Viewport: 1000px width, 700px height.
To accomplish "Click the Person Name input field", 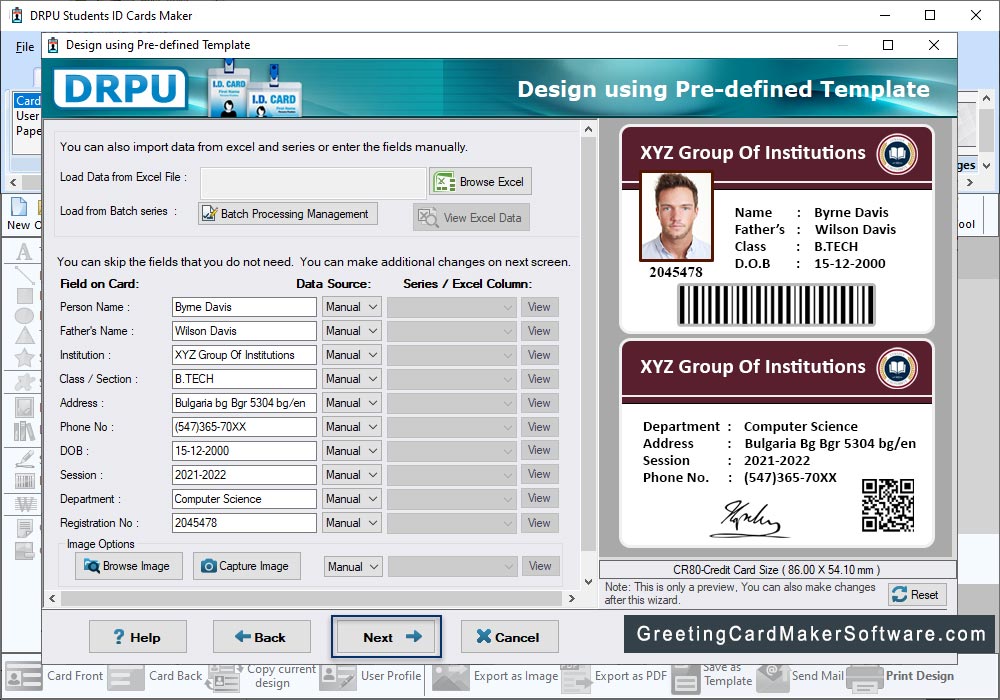I will click(x=244, y=307).
